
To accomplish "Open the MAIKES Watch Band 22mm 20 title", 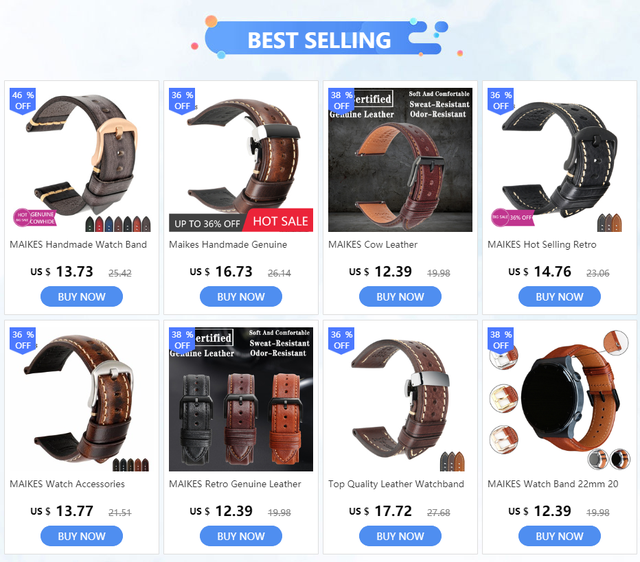I will pos(553,484).
